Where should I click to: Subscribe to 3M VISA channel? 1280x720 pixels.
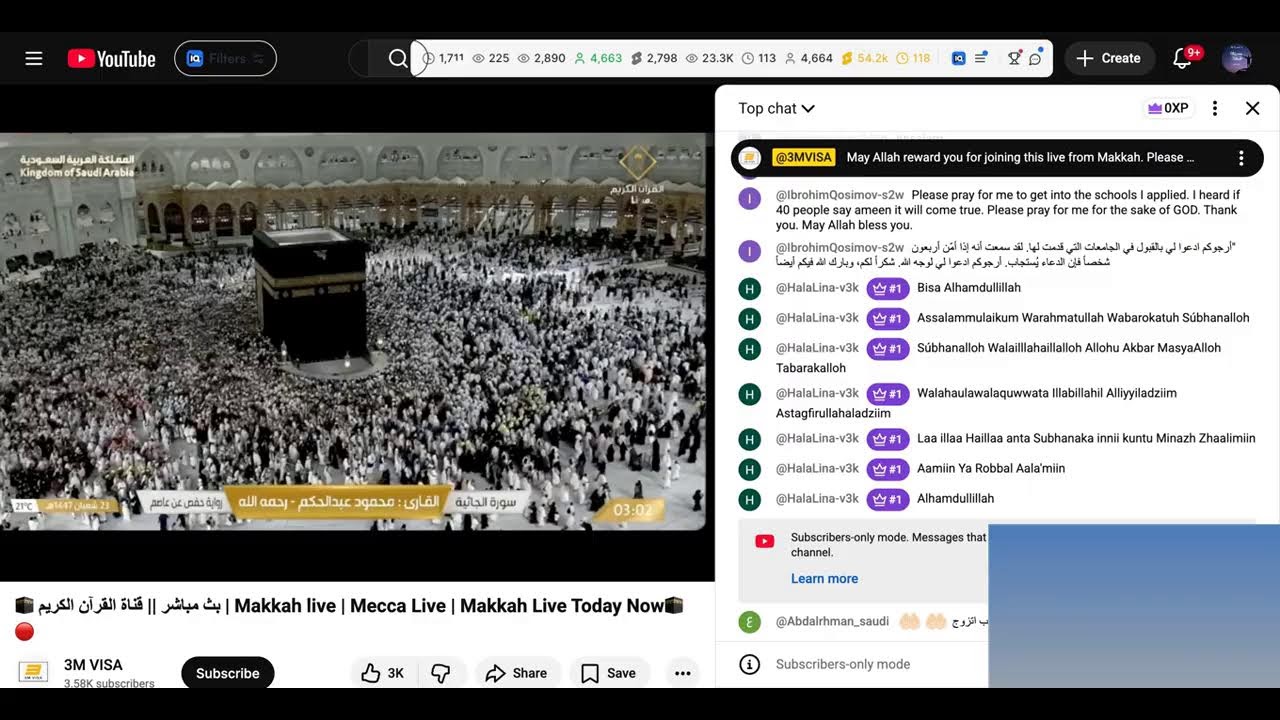227,673
